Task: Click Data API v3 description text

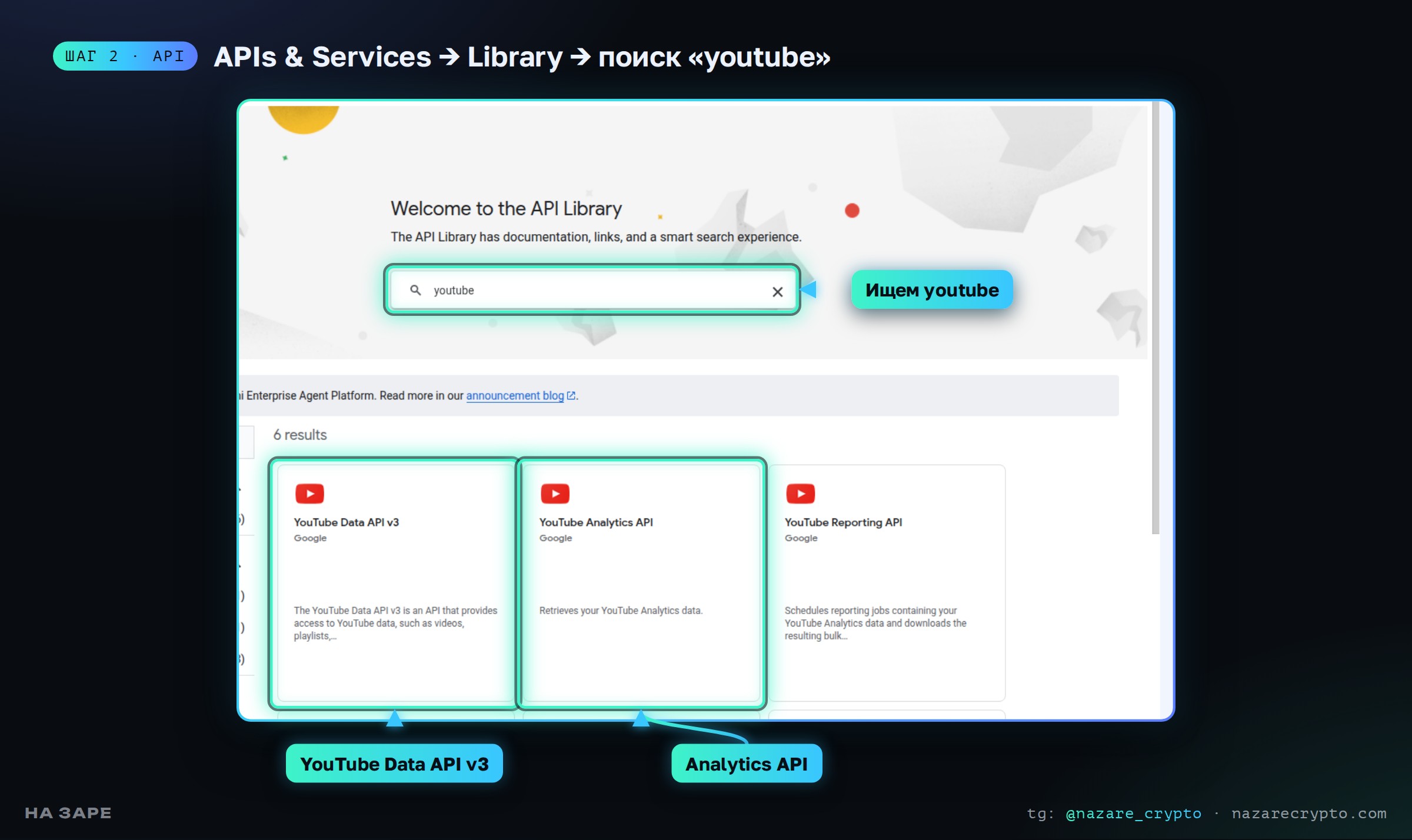Action: point(395,623)
